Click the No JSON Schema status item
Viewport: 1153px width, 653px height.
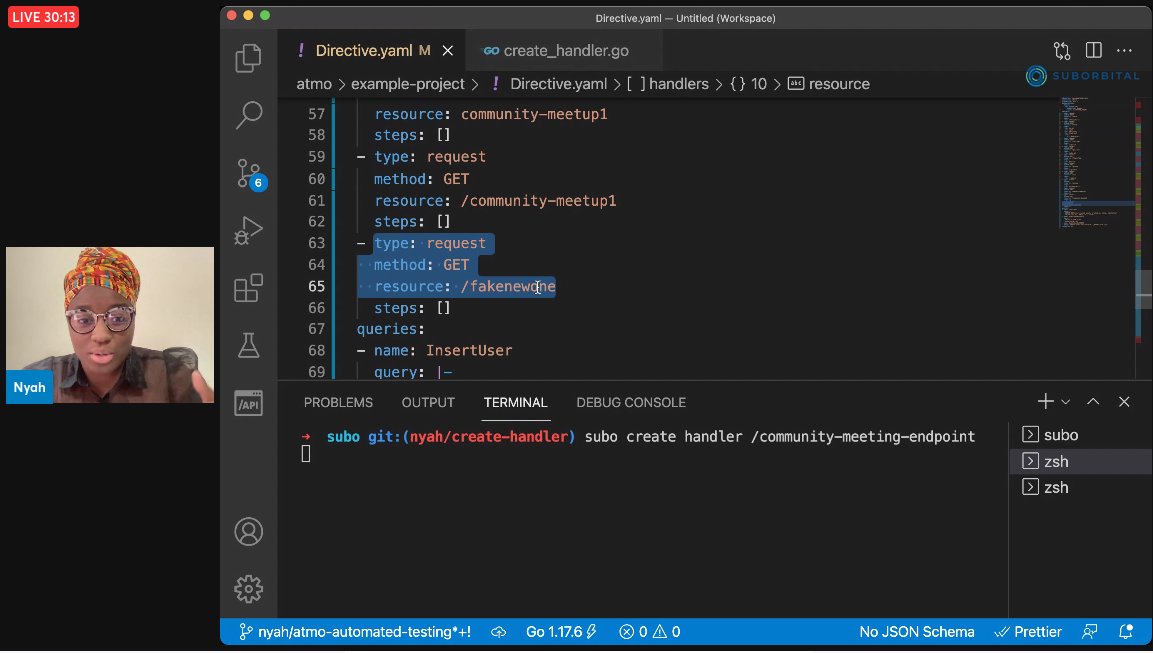coord(916,632)
